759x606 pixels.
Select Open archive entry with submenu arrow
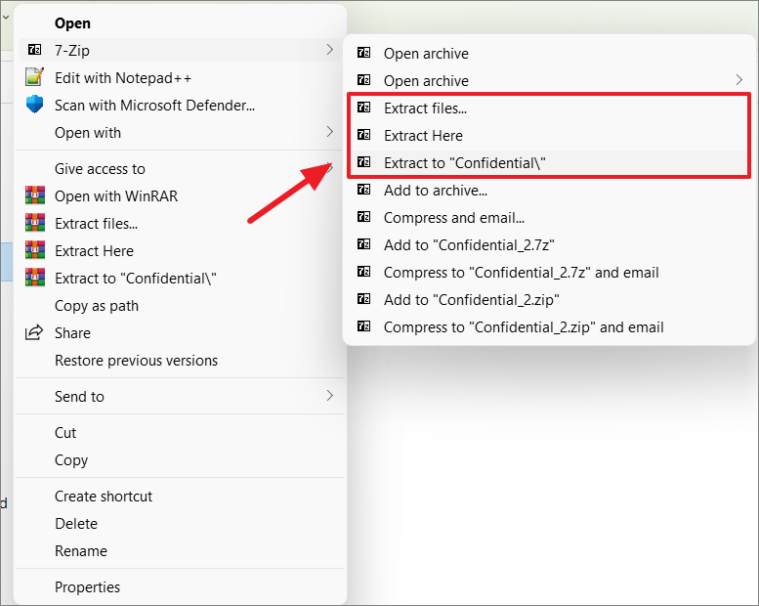(549, 80)
